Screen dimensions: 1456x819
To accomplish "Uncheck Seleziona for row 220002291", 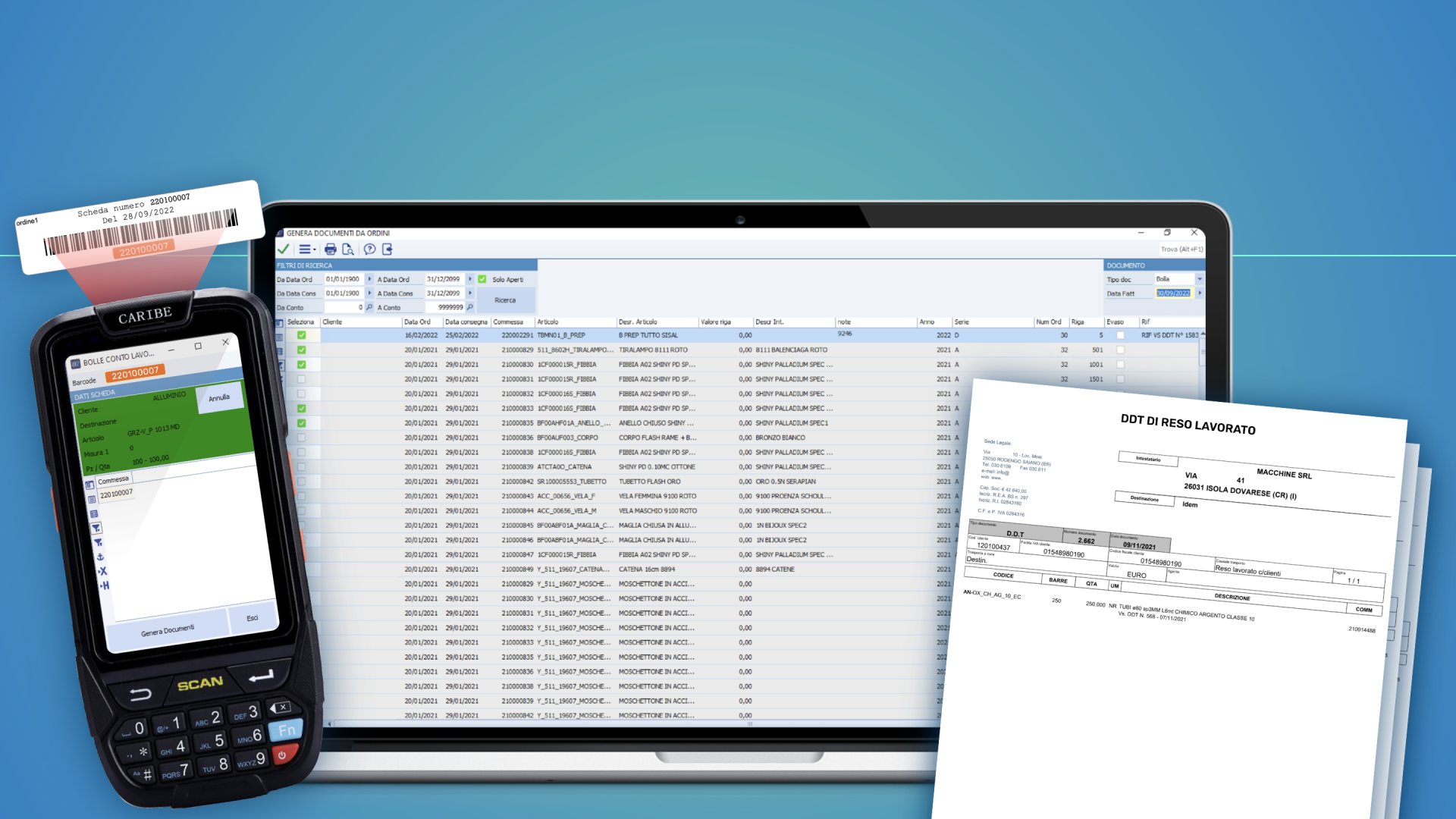I will click(x=301, y=335).
